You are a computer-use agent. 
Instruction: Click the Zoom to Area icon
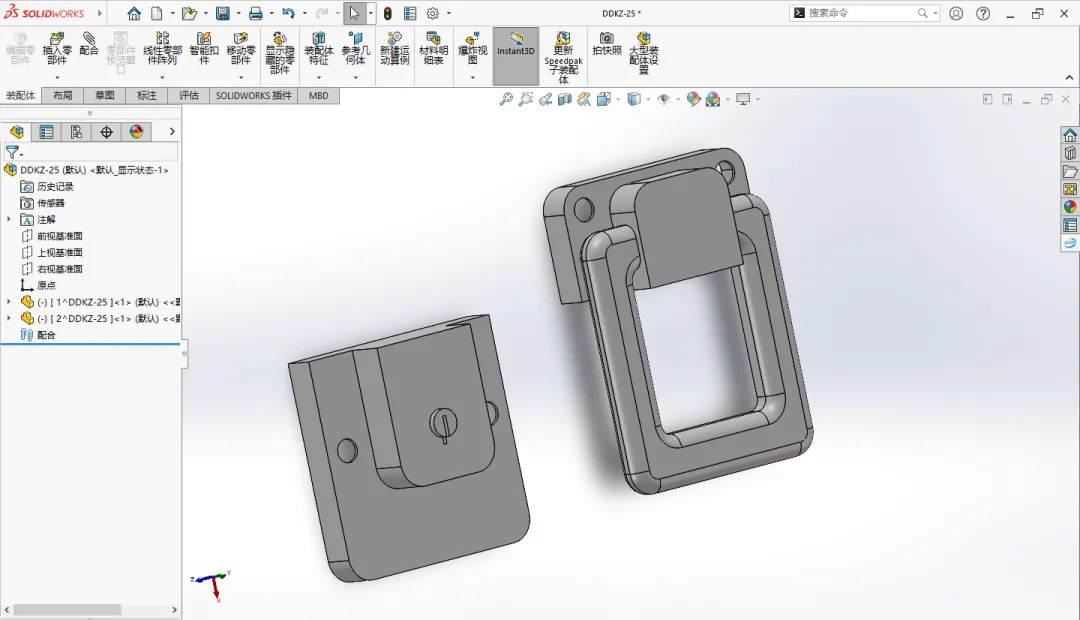tap(526, 99)
